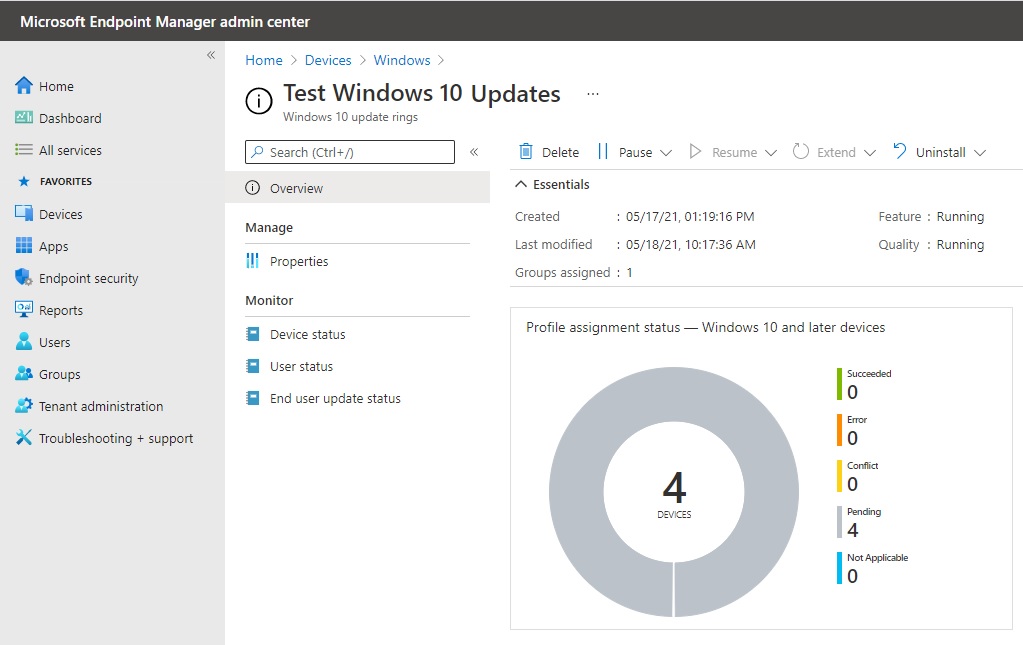Click the Uninstall undo arrow icon
Screen dimensions: 1023x645
[x=900, y=151]
